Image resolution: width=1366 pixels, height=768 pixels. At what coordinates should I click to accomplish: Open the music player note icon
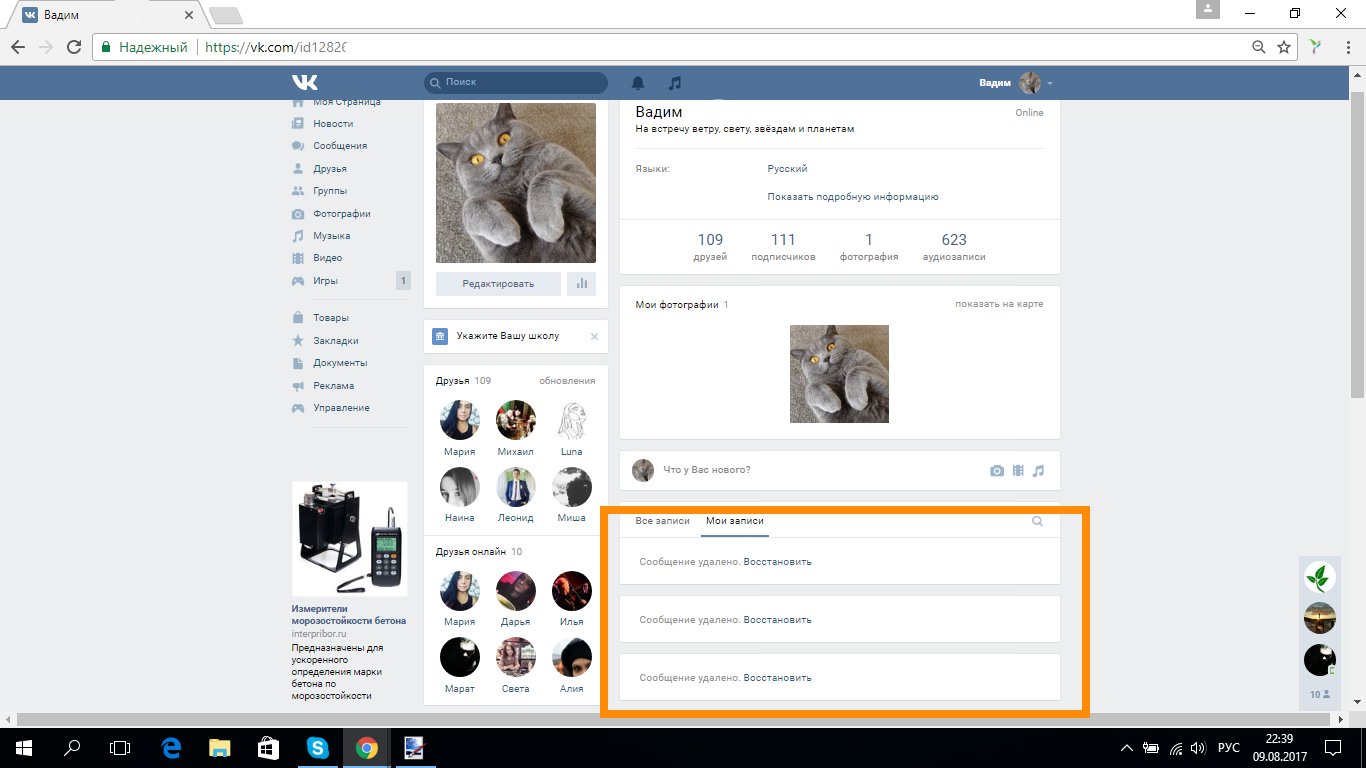(x=675, y=83)
